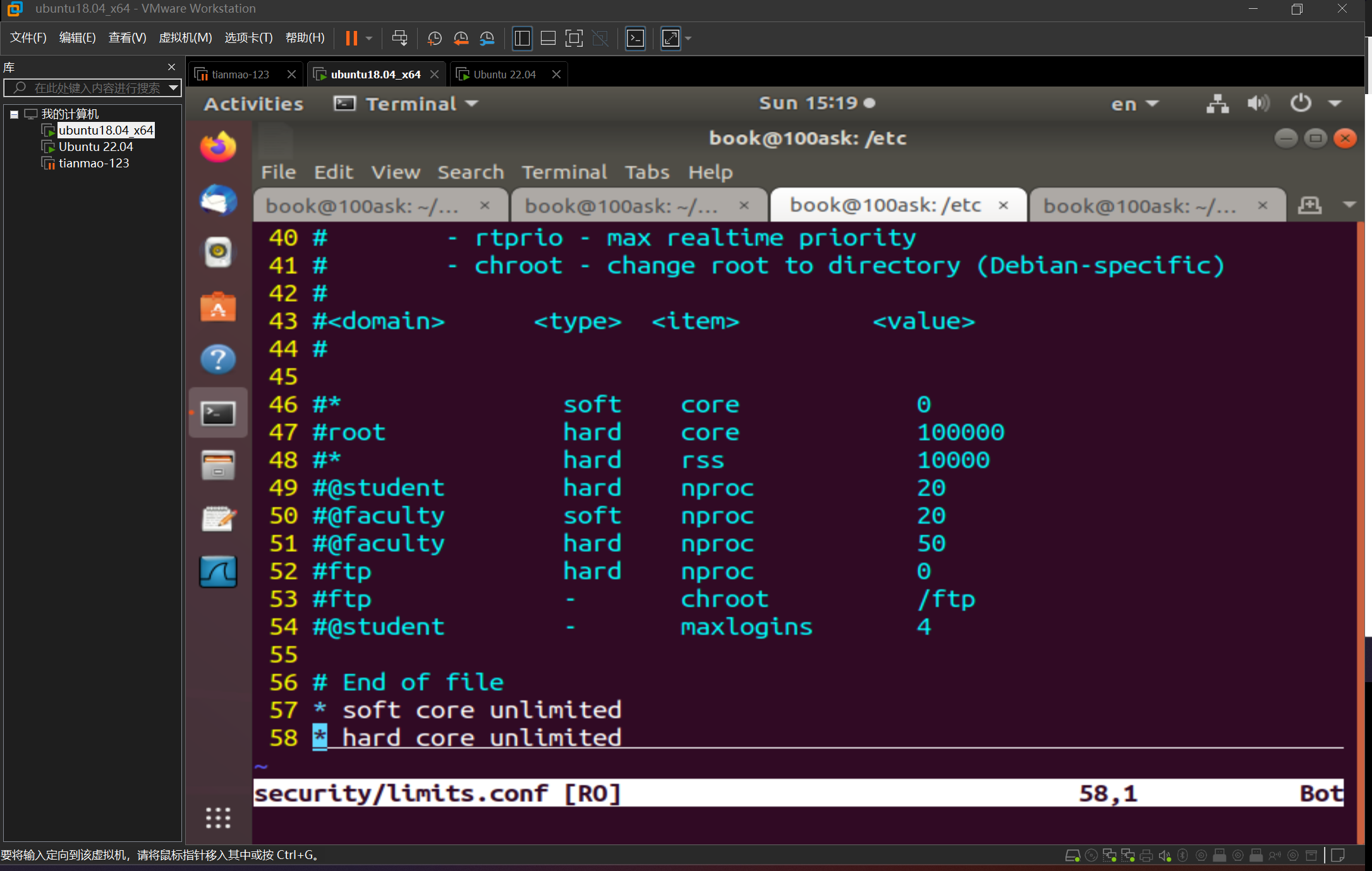Select the tianmao-123 virtual machine

click(x=94, y=163)
